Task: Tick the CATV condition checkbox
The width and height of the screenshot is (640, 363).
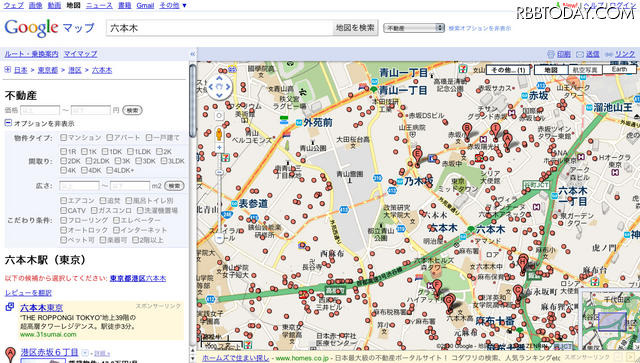Action: [x=63, y=211]
